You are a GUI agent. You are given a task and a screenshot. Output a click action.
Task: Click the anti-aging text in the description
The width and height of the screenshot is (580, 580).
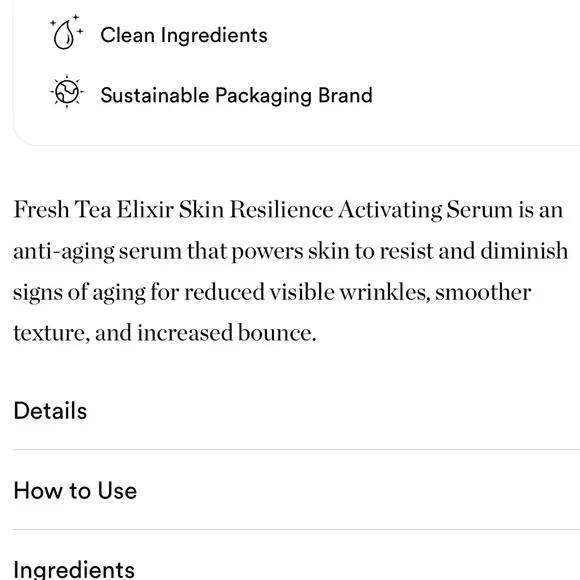point(64,252)
